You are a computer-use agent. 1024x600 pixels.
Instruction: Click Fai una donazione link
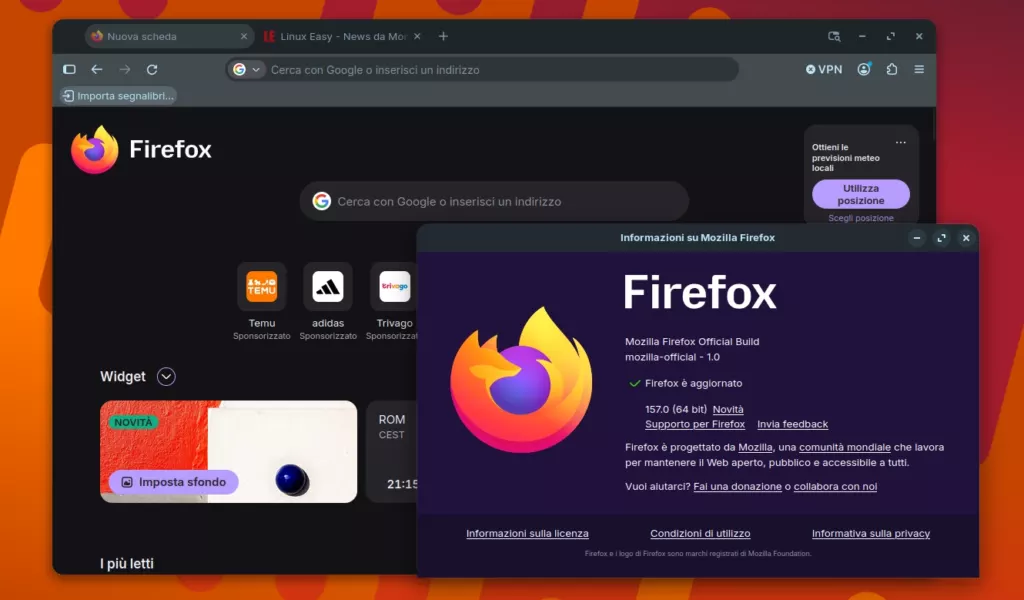[x=737, y=486]
